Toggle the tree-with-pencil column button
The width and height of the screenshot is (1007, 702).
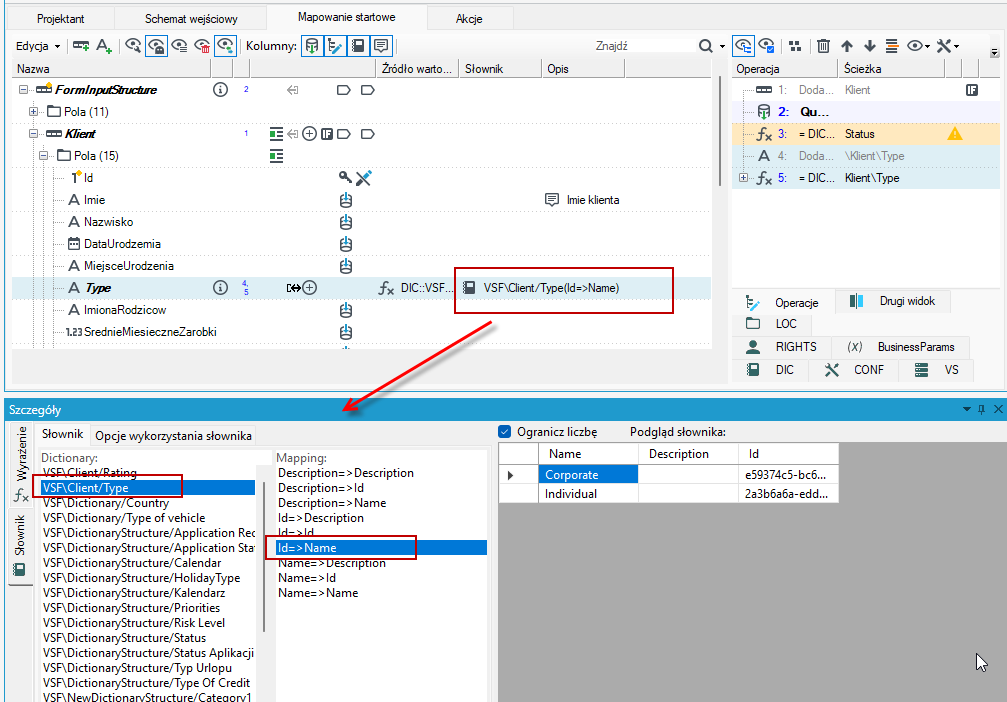tap(335, 46)
